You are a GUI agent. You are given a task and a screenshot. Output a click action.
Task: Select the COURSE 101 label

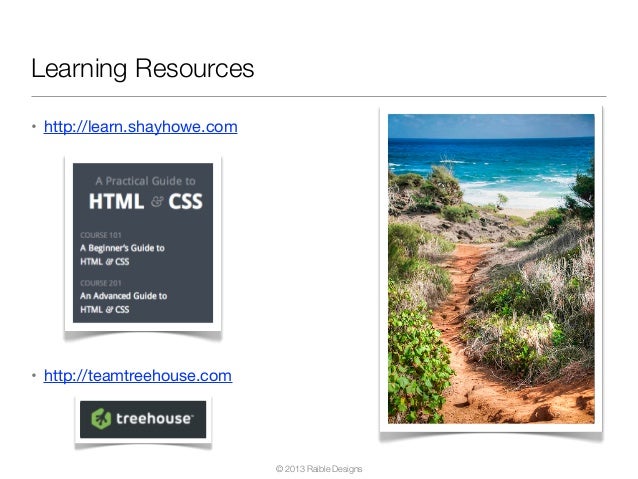[101, 235]
